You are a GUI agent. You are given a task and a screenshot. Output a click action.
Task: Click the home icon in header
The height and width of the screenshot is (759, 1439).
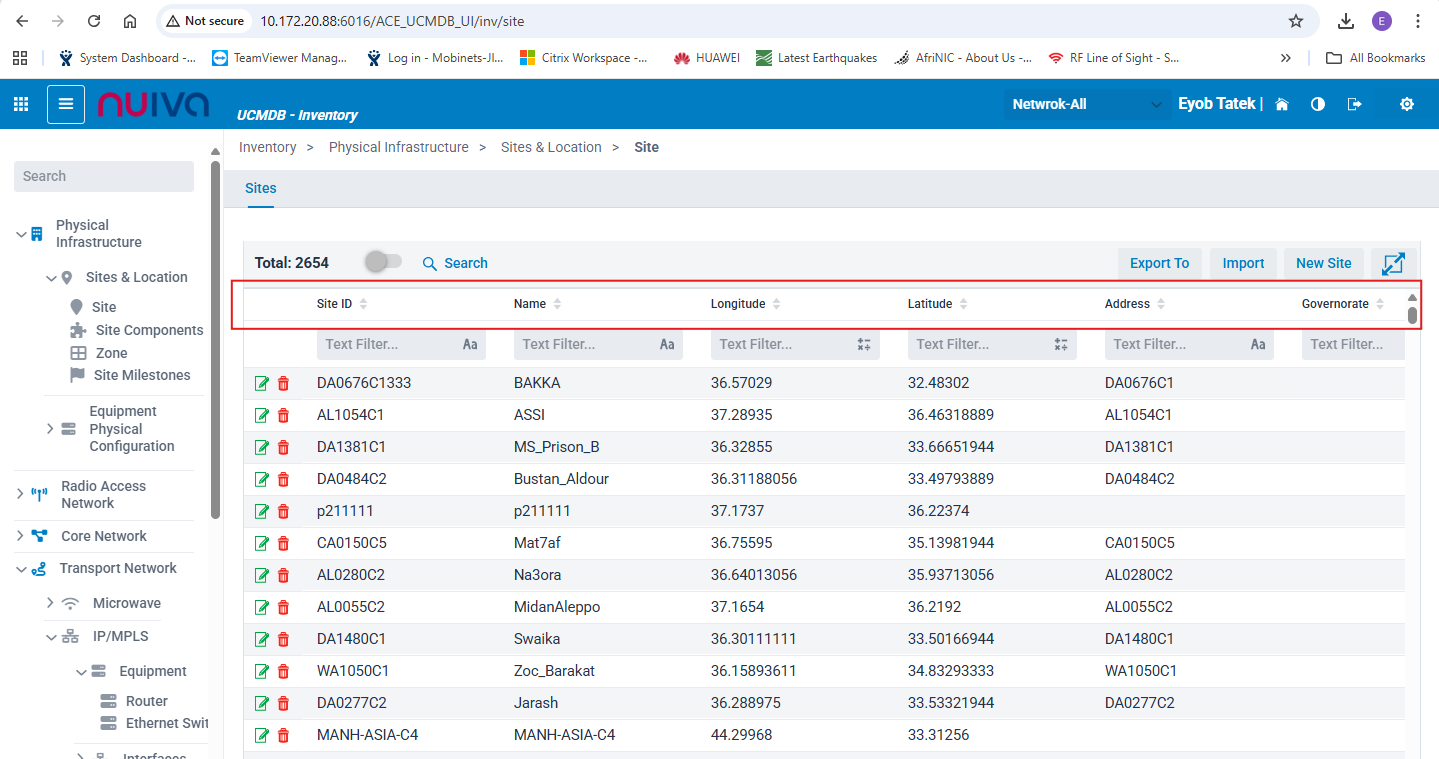point(1282,104)
